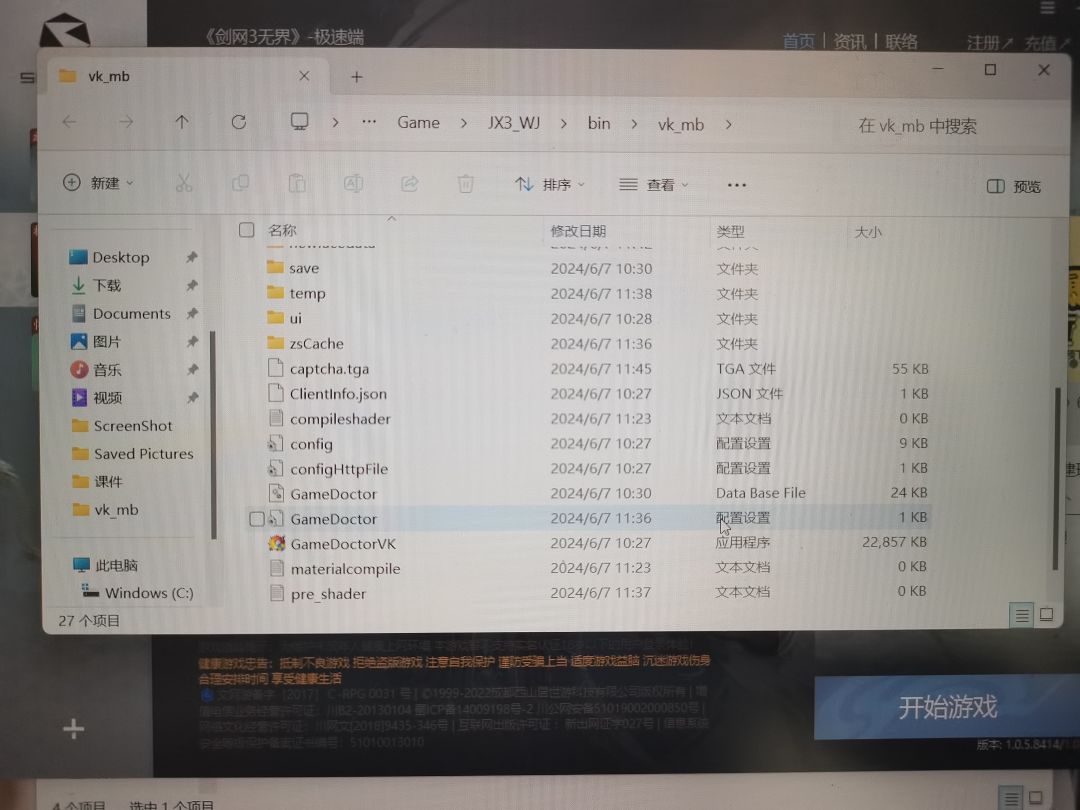The height and width of the screenshot is (810, 1080).
Task: Navigate up one folder level
Action: pos(182,122)
